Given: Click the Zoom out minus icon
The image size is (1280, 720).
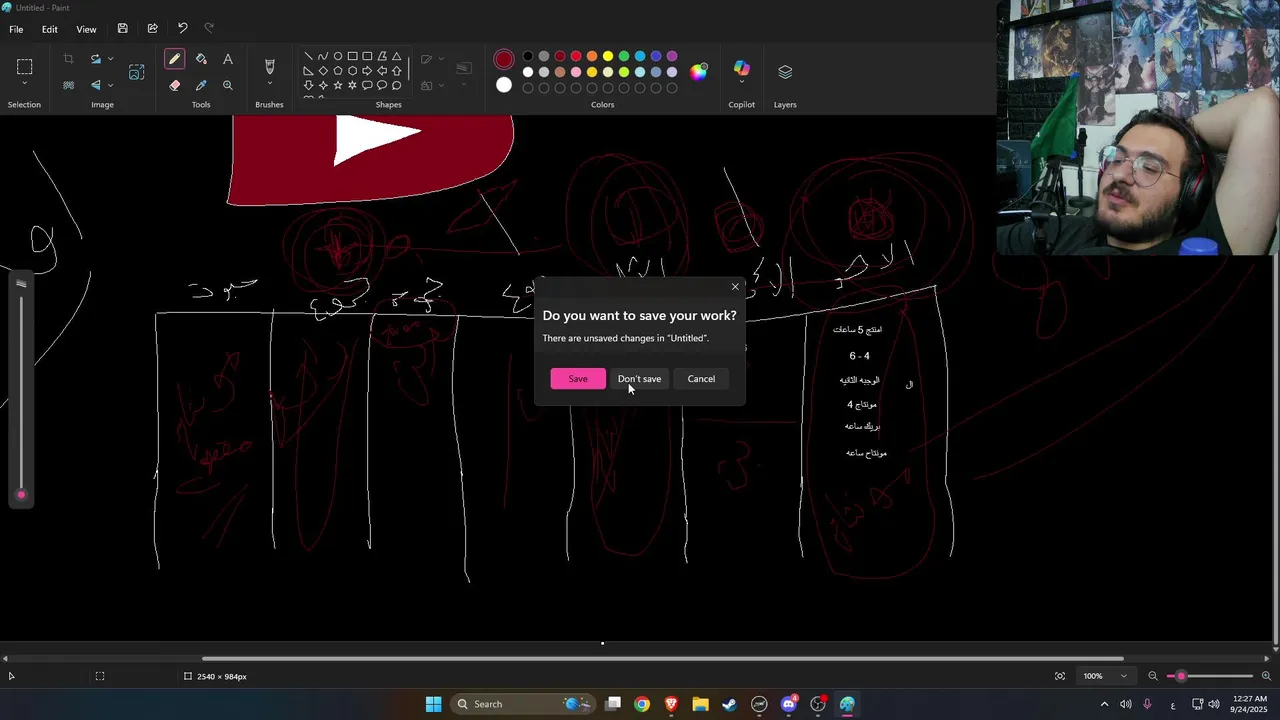Looking at the screenshot, I should [1153, 676].
